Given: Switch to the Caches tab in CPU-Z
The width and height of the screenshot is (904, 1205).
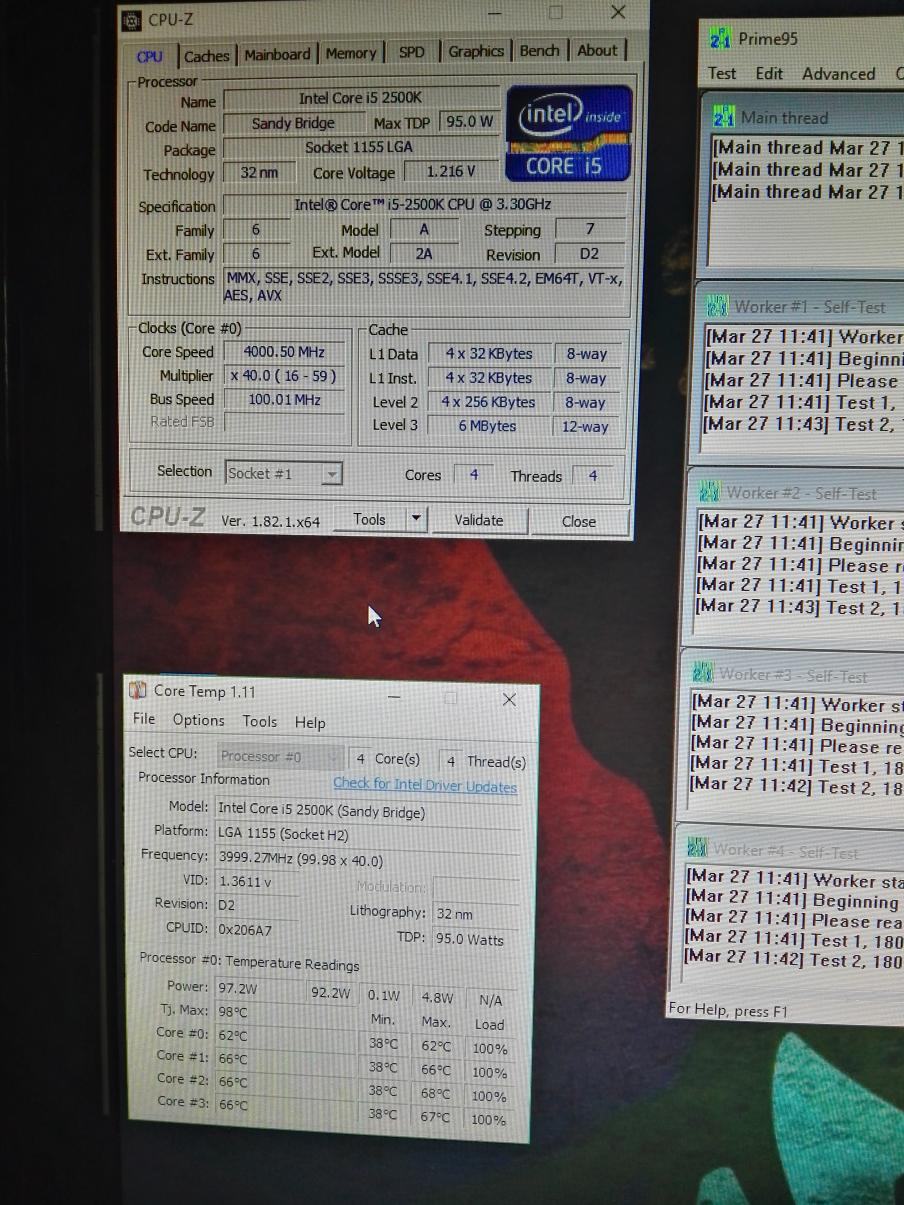Looking at the screenshot, I should (206, 56).
